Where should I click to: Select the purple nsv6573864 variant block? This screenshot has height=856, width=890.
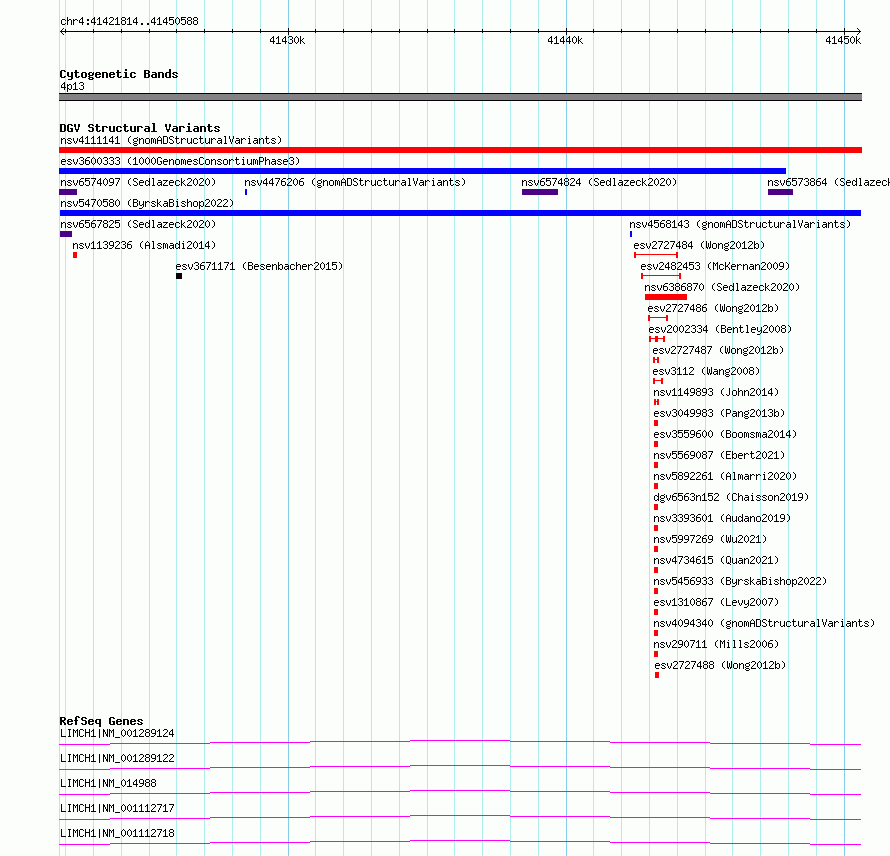[780, 192]
